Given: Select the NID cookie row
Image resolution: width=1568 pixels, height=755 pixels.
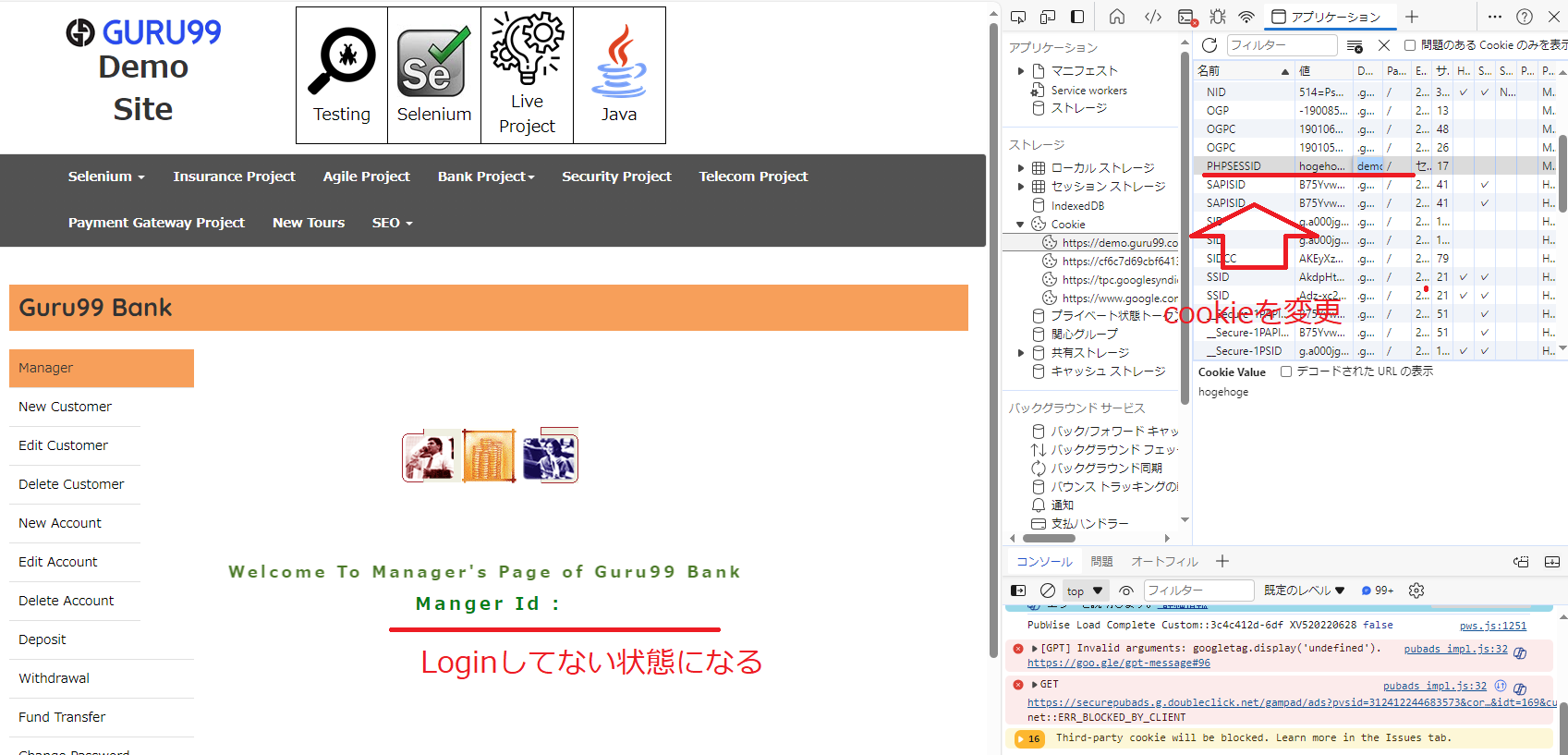Looking at the screenshot, I should pyautogui.click(x=1375, y=92).
